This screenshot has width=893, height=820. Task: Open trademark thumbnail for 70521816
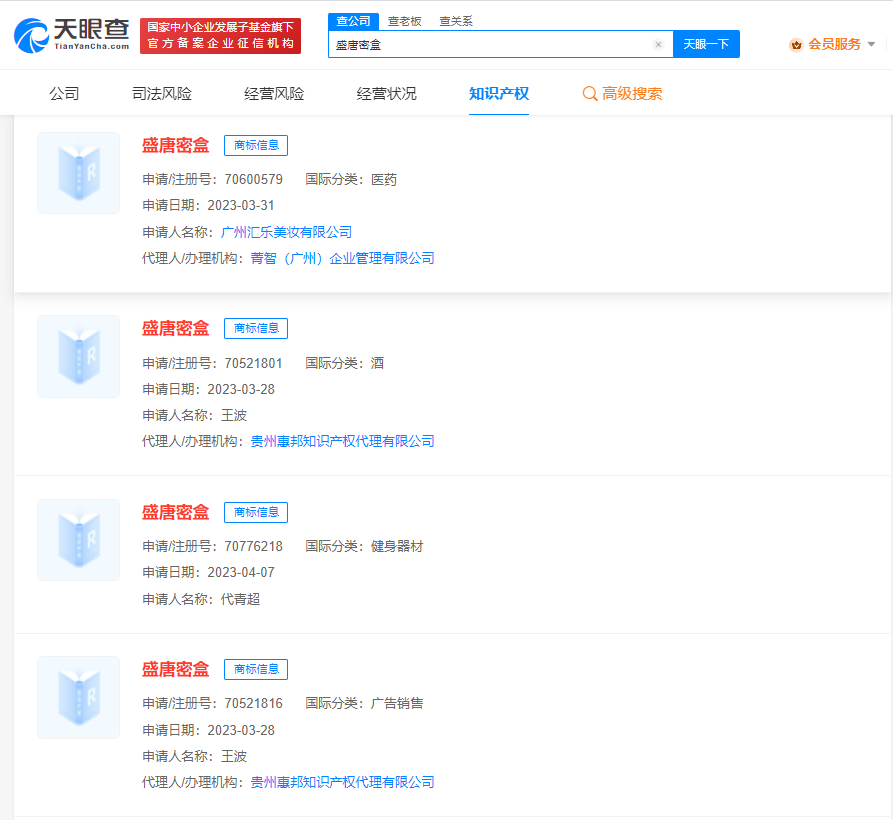(79, 698)
